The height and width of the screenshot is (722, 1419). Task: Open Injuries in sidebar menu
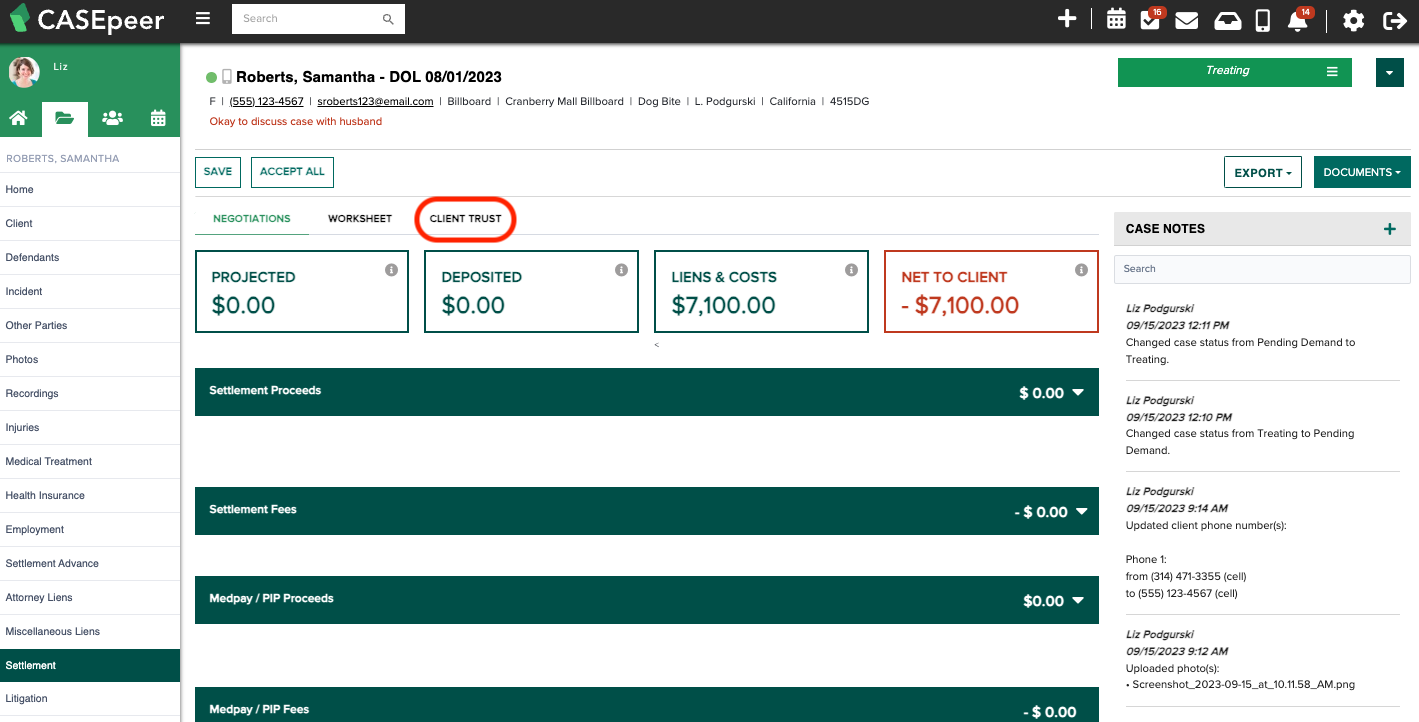(x=90, y=428)
